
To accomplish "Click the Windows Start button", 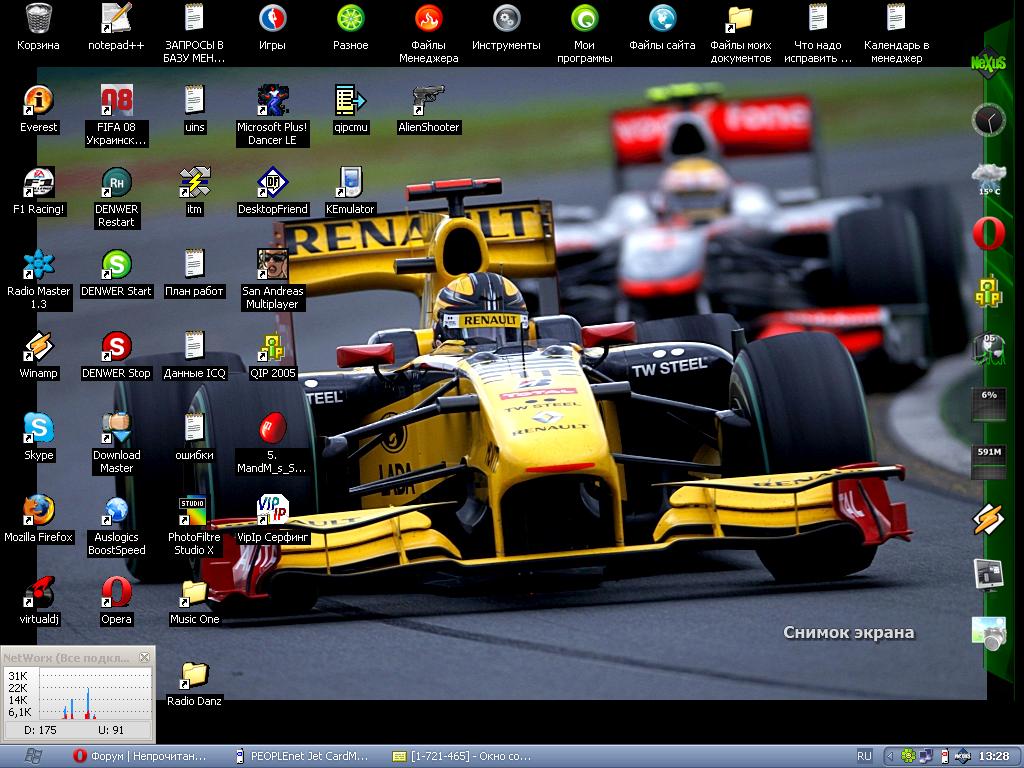I will pos(31,756).
